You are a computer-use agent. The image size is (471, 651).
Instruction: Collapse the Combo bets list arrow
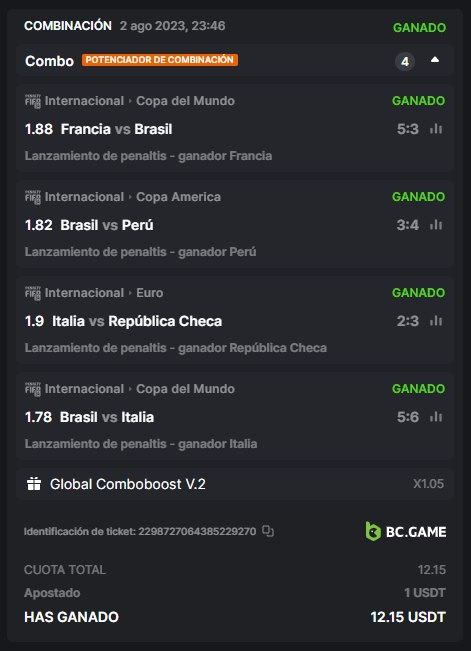(435, 60)
